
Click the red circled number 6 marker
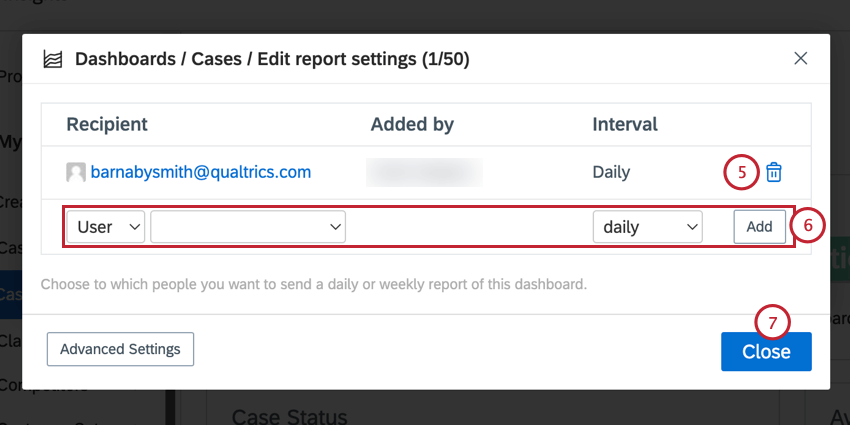point(807,225)
